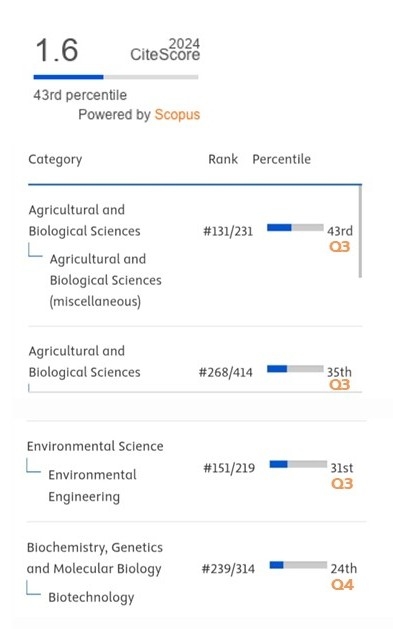The height and width of the screenshot is (629, 393).
Task: Click the Percentile column header
Action: (x=282, y=159)
